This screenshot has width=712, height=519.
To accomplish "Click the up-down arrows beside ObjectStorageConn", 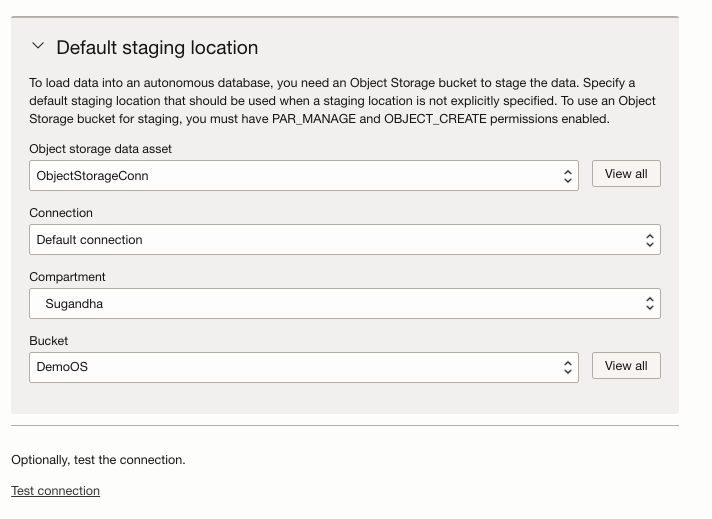I will pyautogui.click(x=568, y=176).
